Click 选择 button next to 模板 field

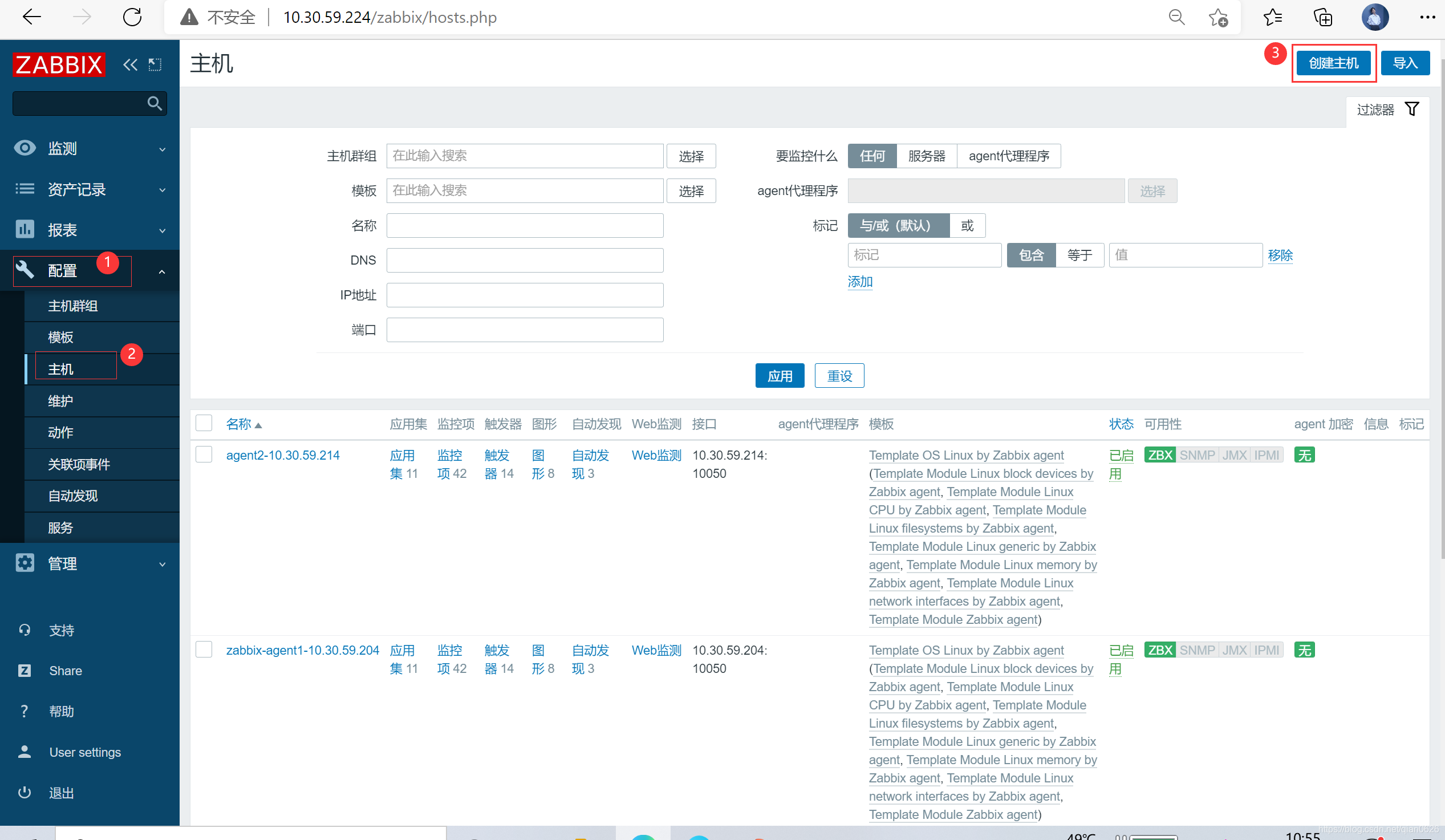pos(691,191)
